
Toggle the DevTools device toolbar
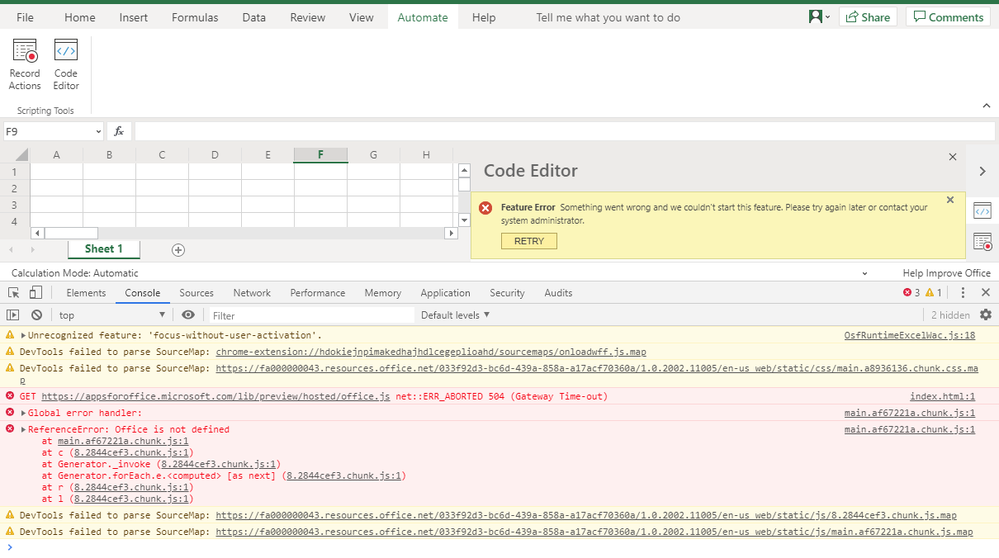click(x=36, y=293)
